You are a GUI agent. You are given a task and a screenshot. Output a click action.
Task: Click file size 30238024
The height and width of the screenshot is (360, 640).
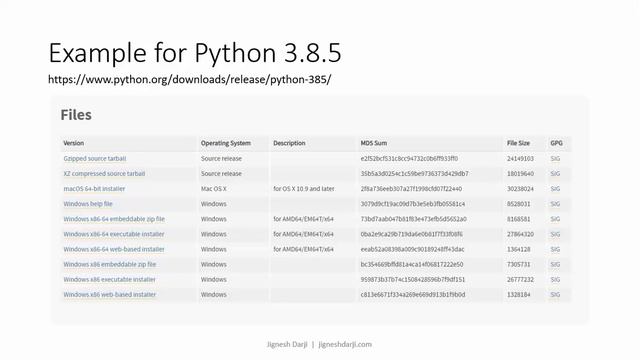pyautogui.click(x=520, y=189)
